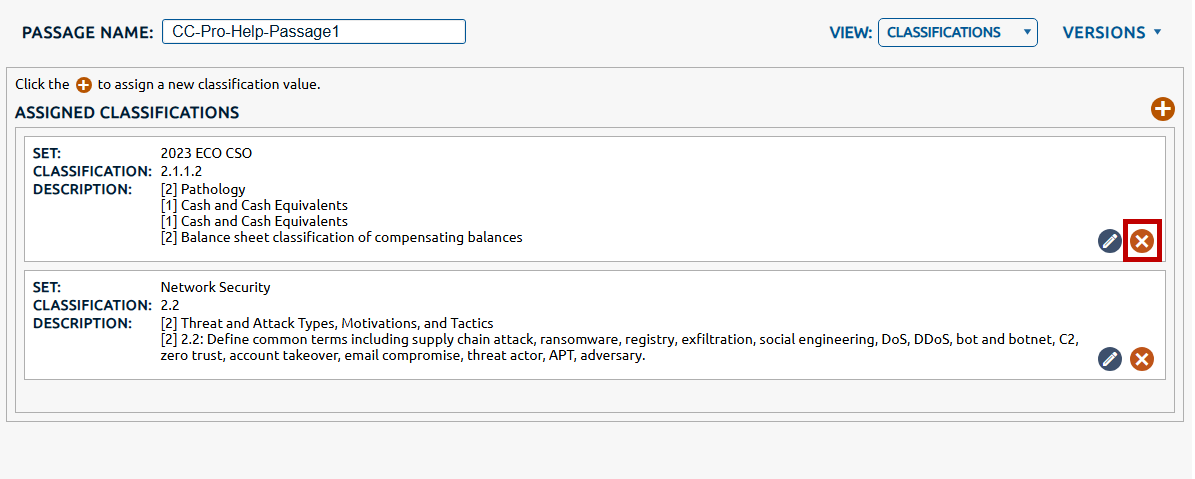Click the Balance sheet classification description line
The width and height of the screenshot is (1195, 479).
[341, 237]
